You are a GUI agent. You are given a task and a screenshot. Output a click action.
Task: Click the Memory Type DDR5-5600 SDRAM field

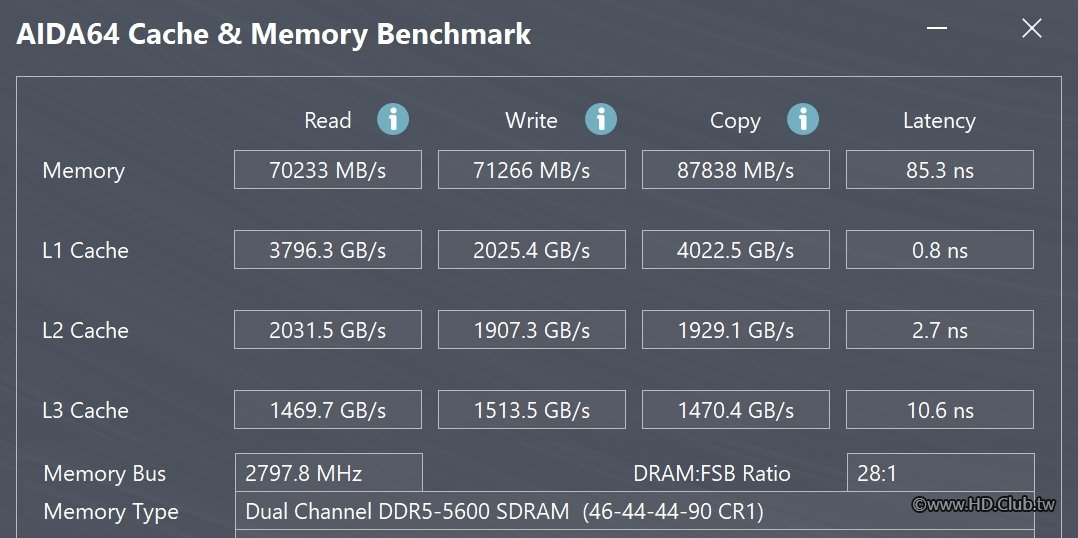coord(635,511)
